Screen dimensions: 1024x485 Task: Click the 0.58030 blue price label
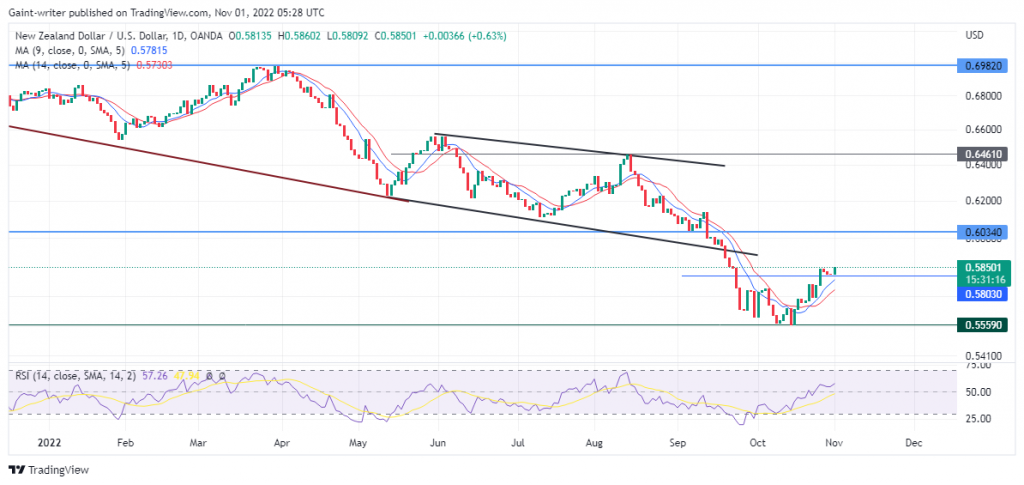point(984,294)
